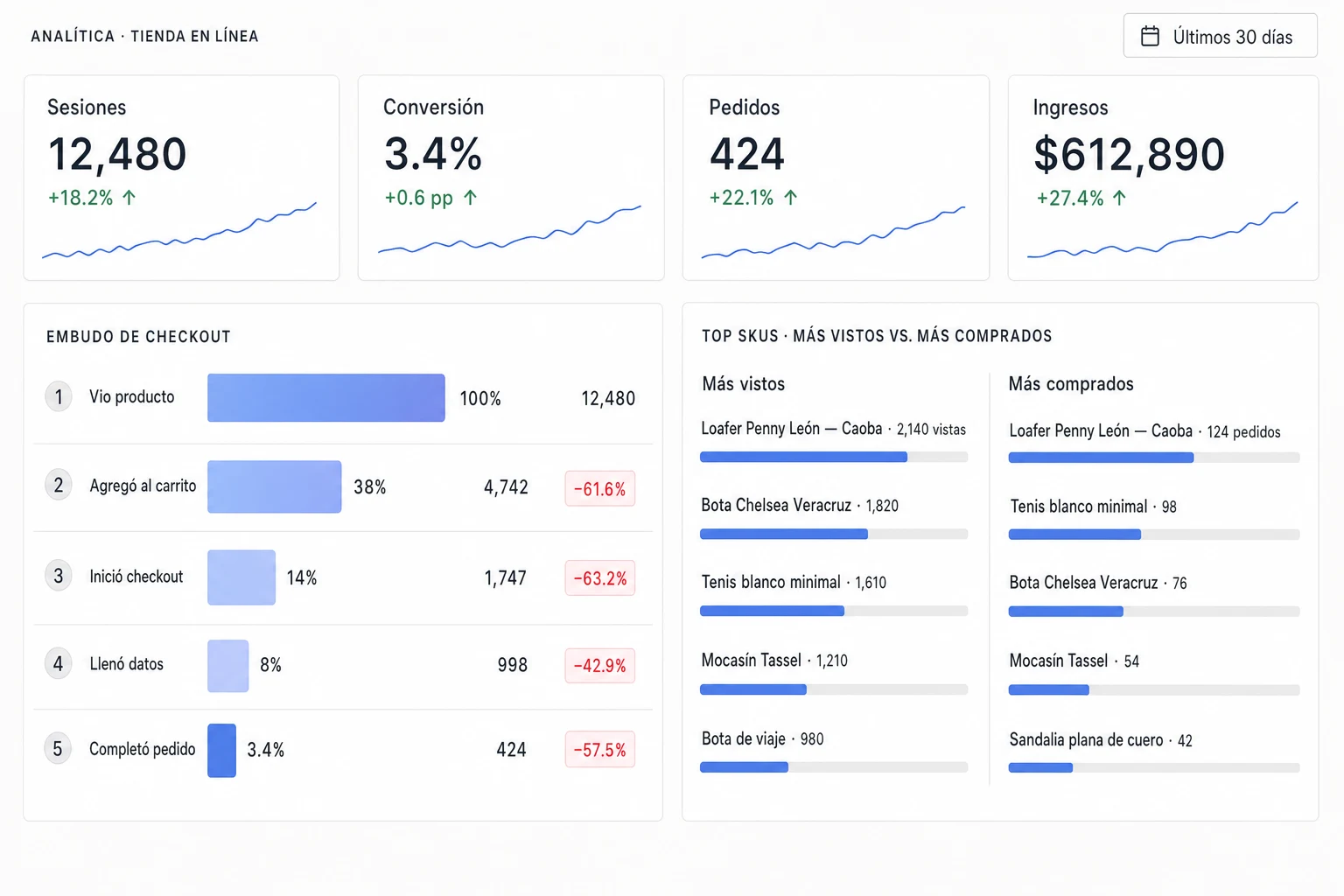Click the Llenó datos funnel bar
The image size is (1344, 896).
point(227,666)
